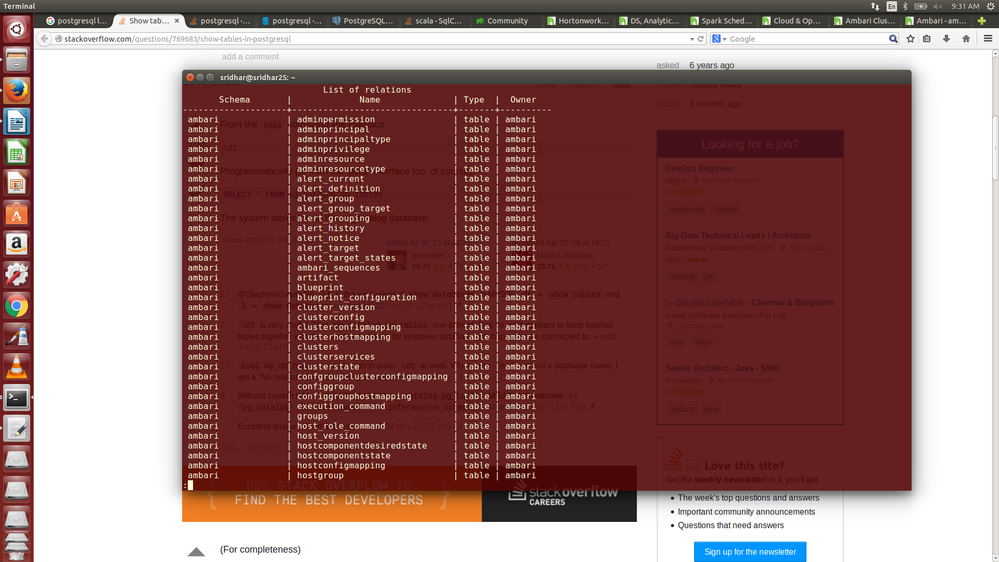Image resolution: width=999 pixels, height=562 pixels.
Task: Open the browser Downloads arrow icon
Action: [x=946, y=39]
